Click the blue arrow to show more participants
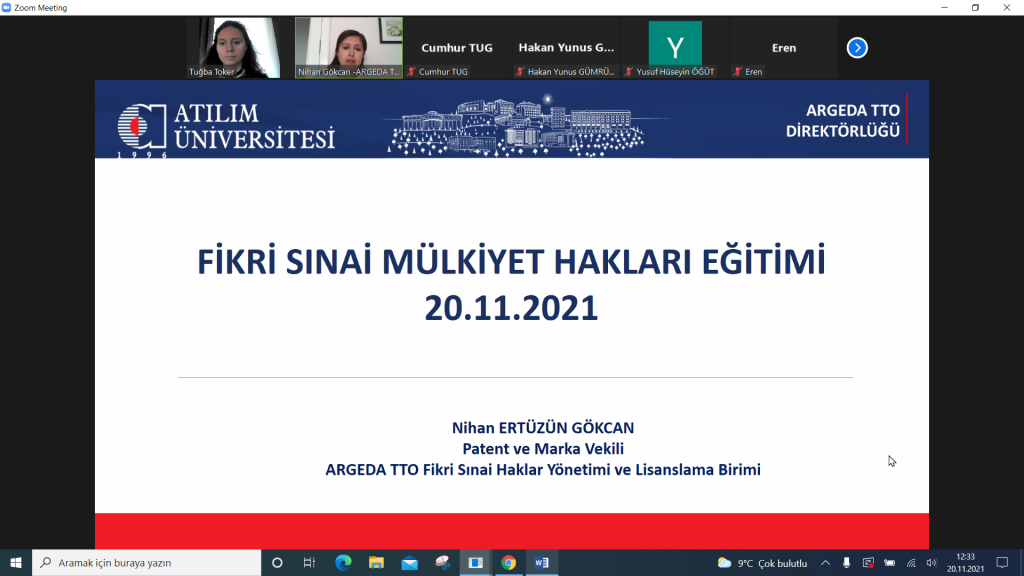Screen dimensions: 1024x576 [856, 45]
